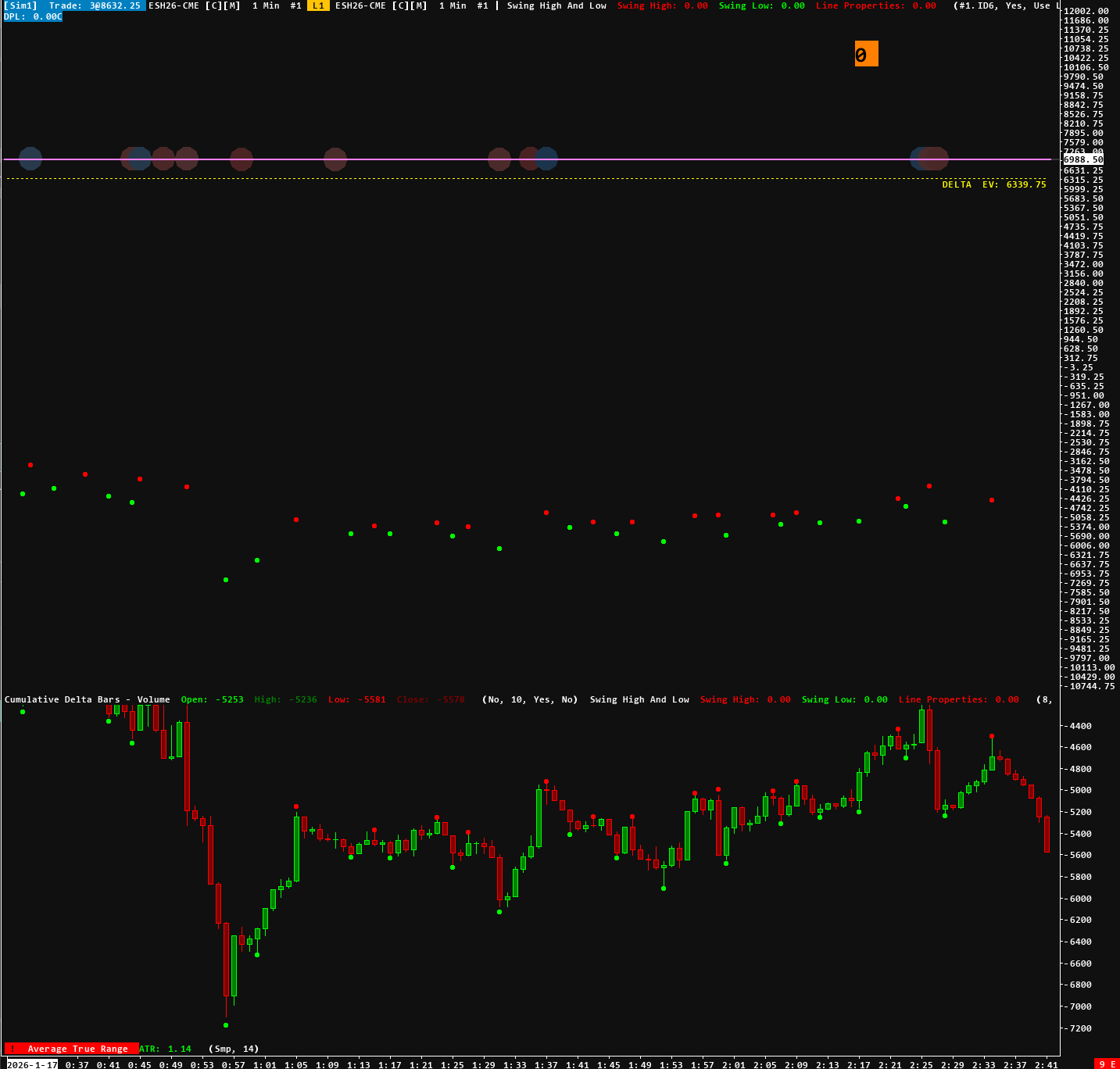Click the -7200 value on the lower delta scale
This screenshot has width=1120, height=1069.
(x=1078, y=1028)
